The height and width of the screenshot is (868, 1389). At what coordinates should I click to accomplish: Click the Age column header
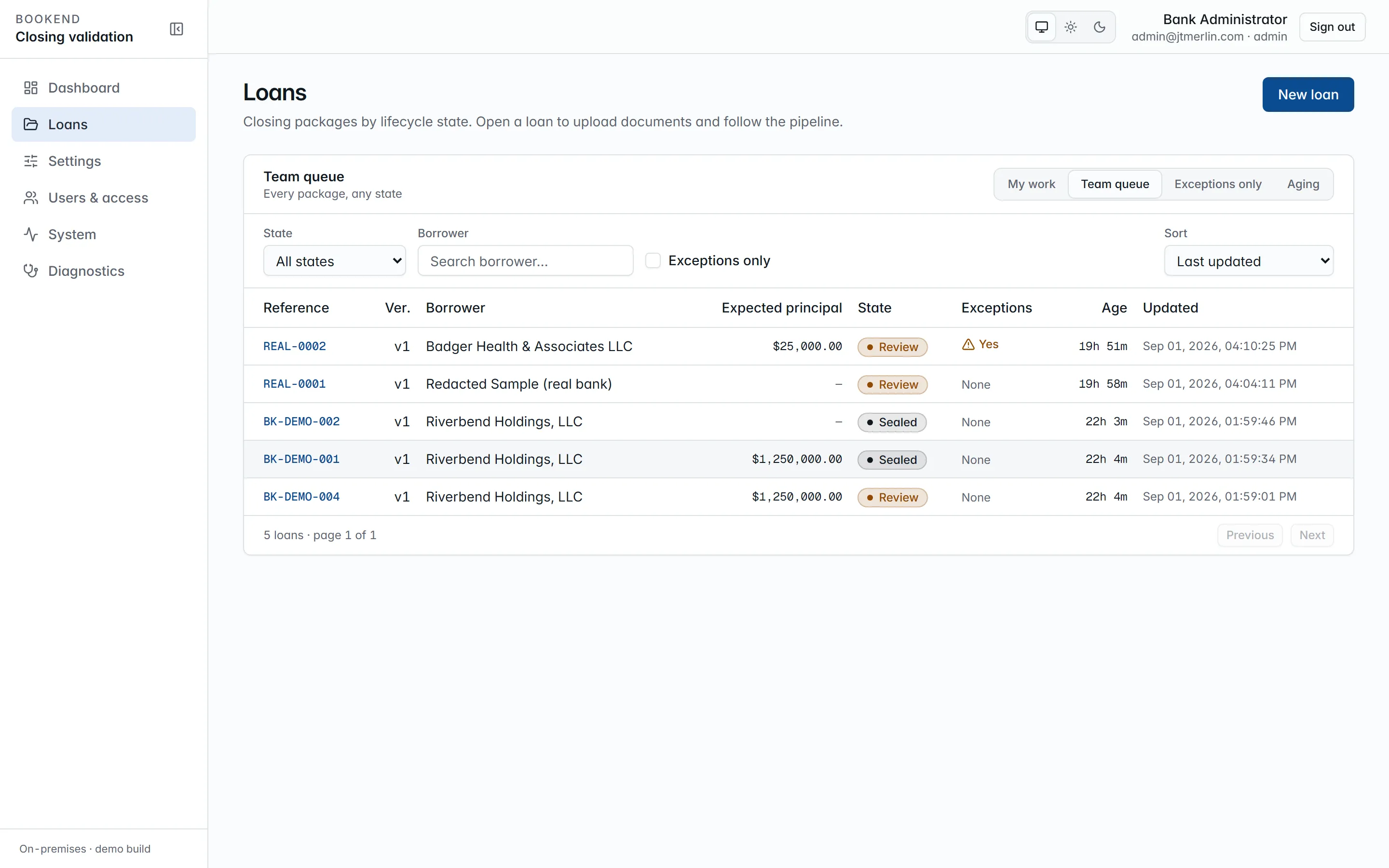[x=1114, y=308]
